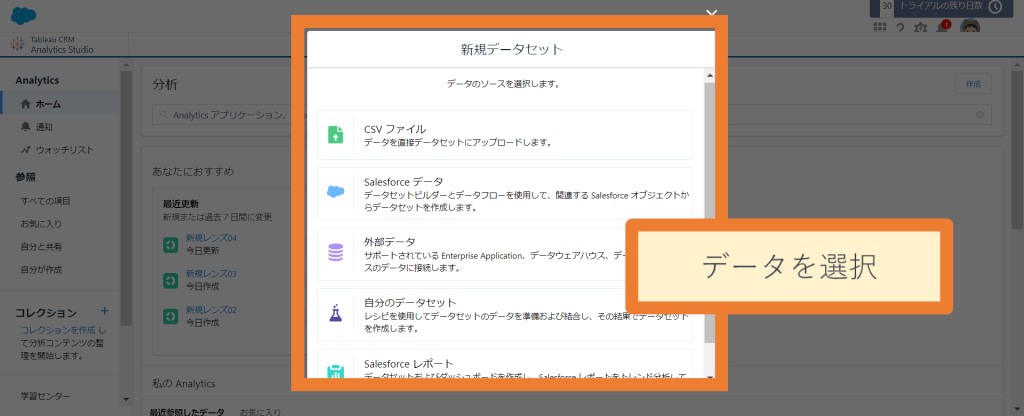Click the lens icon next to 新規レンズ02
The image size is (1024, 416).
pyautogui.click(x=170, y=316)
